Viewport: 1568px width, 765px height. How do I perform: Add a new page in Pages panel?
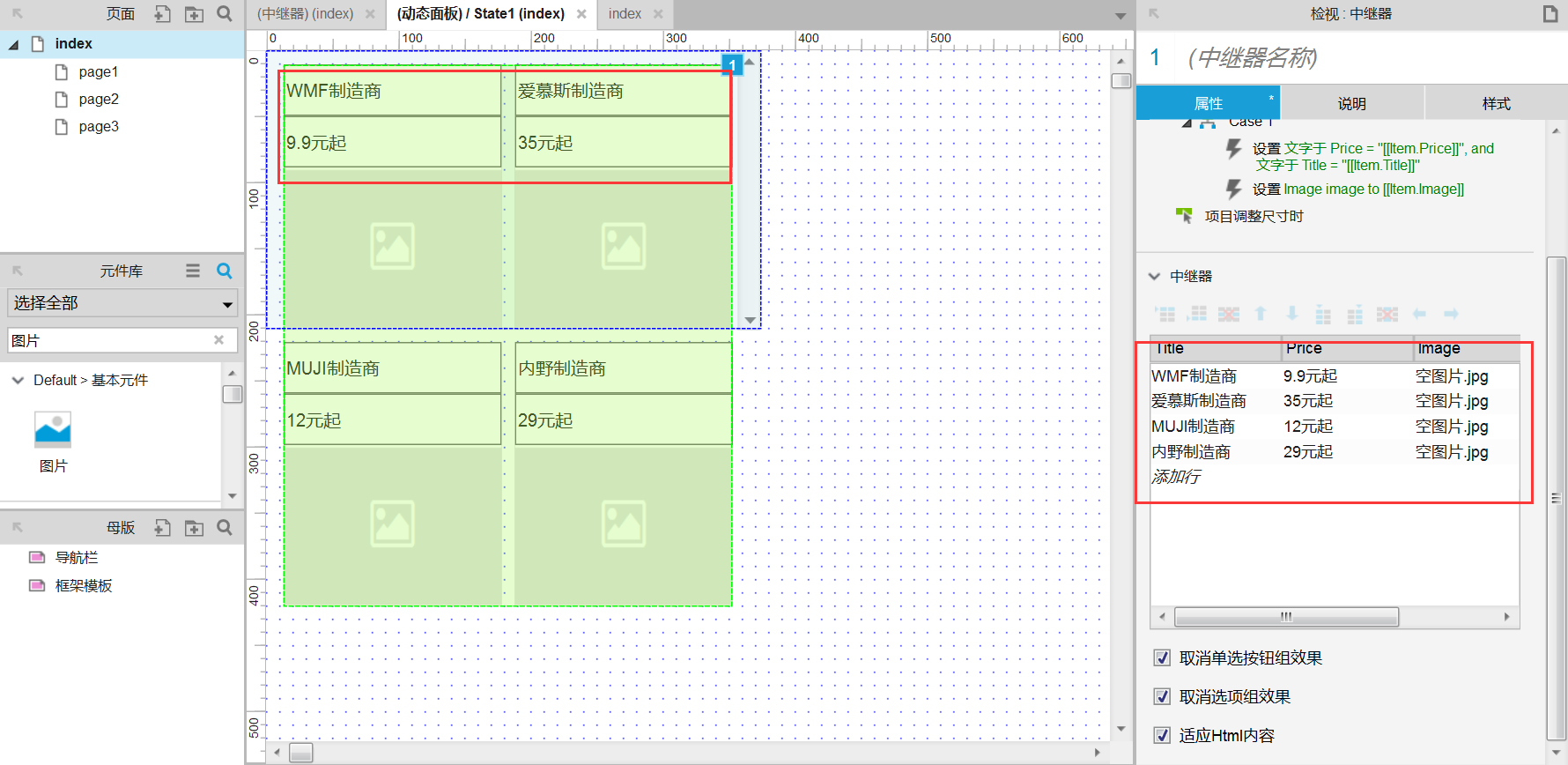pos(162,13)
